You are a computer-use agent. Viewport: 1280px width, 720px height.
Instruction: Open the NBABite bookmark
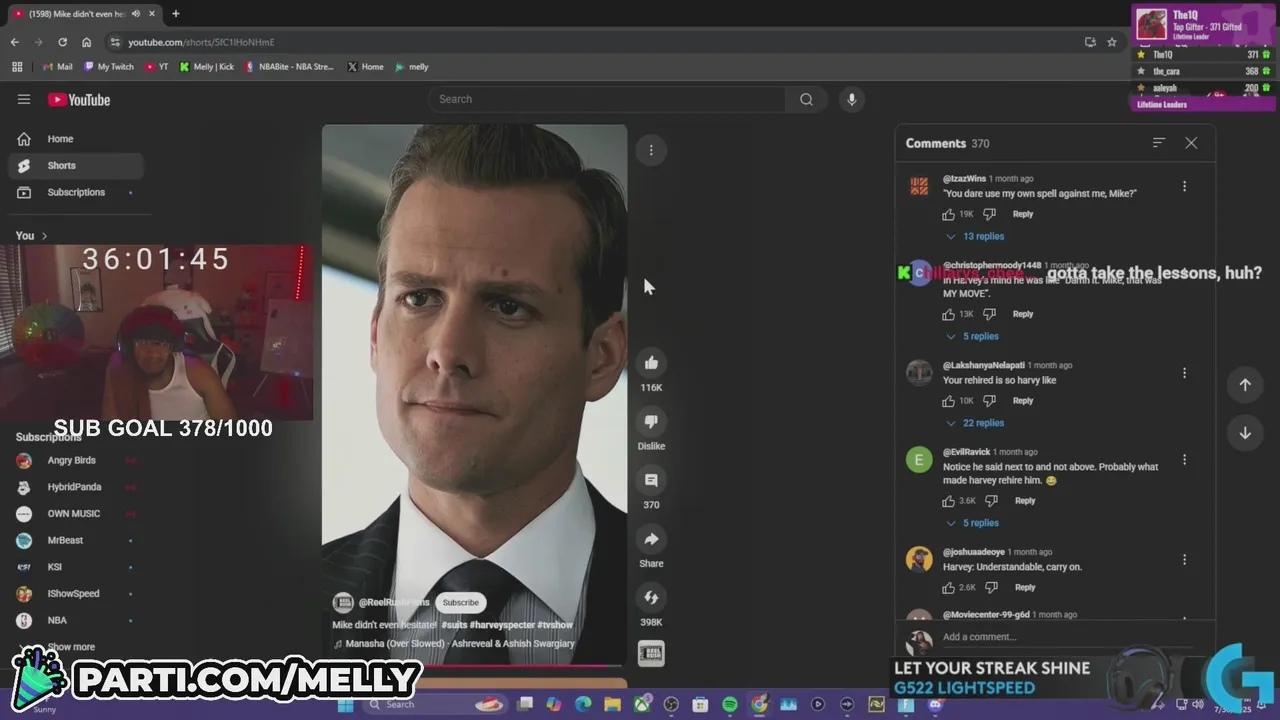(289, 67)
